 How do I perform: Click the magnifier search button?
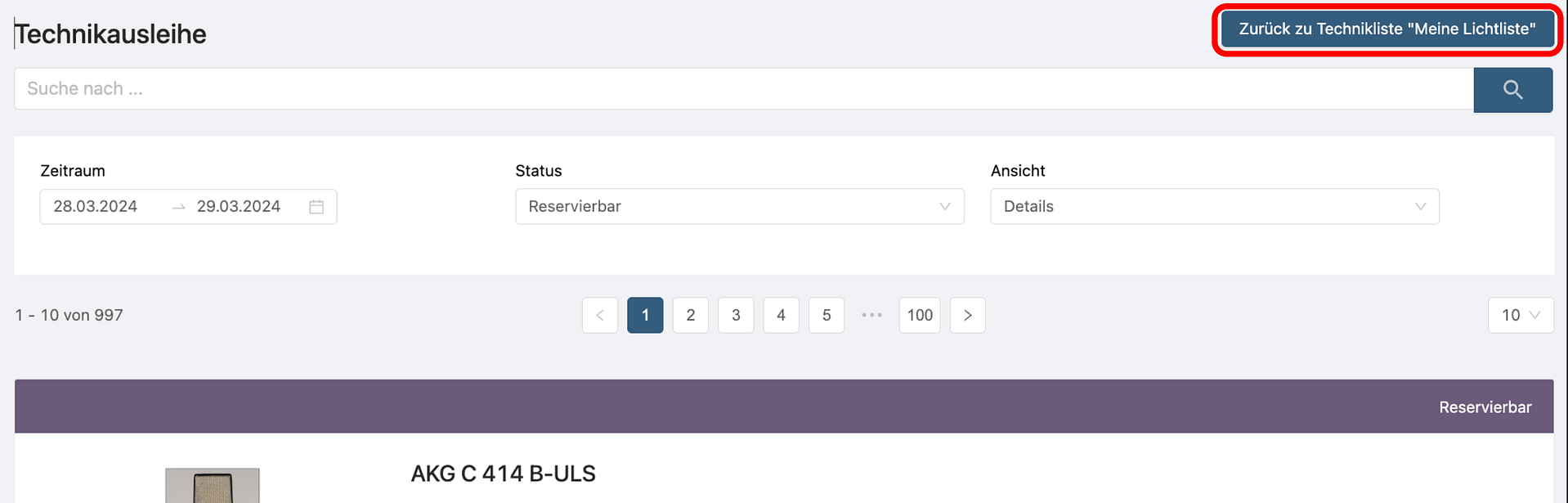1512,90
